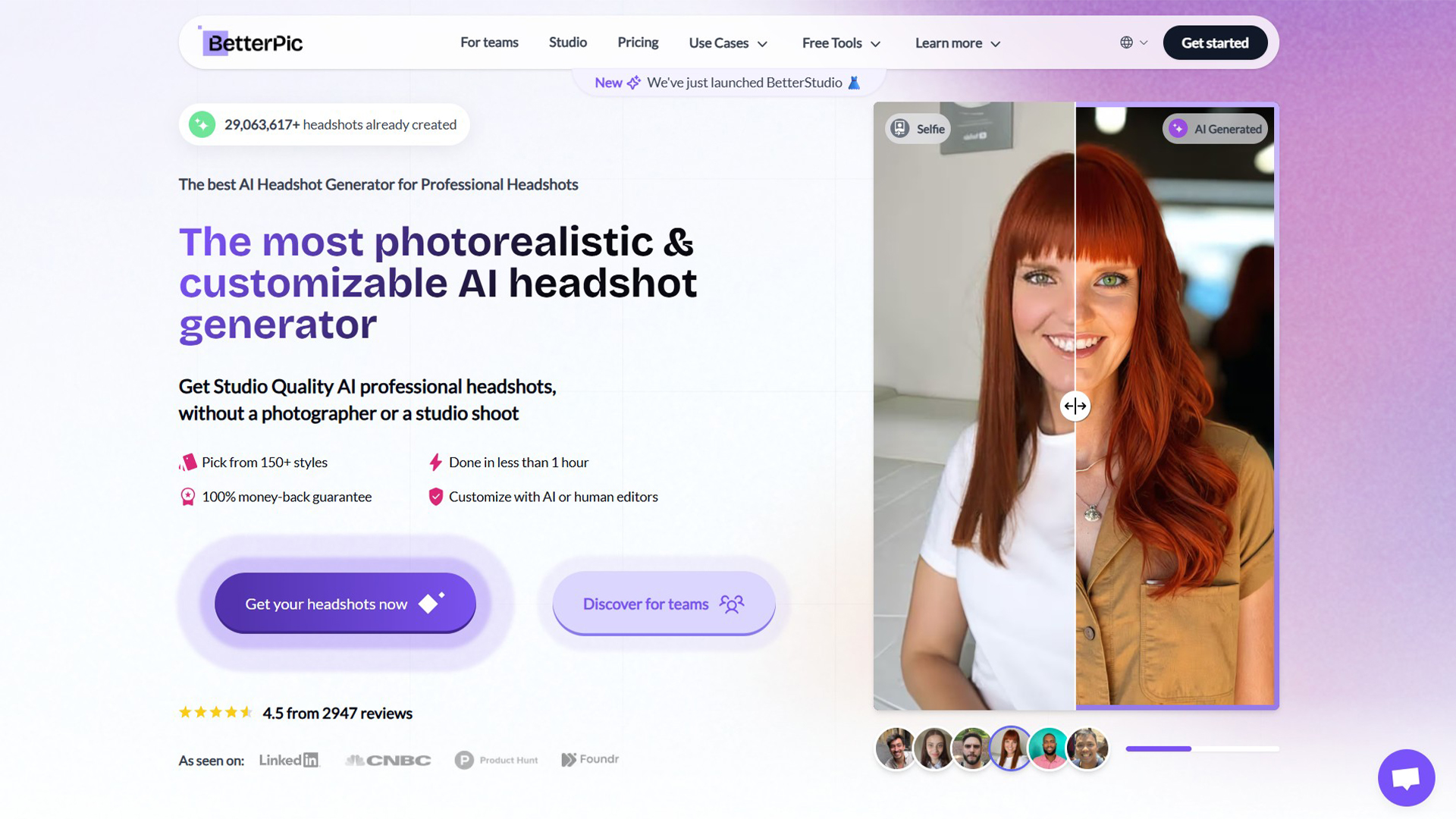Click the CNBC logo
The width and height of the screenshot is (1456, 819).
tap(388, 760)
